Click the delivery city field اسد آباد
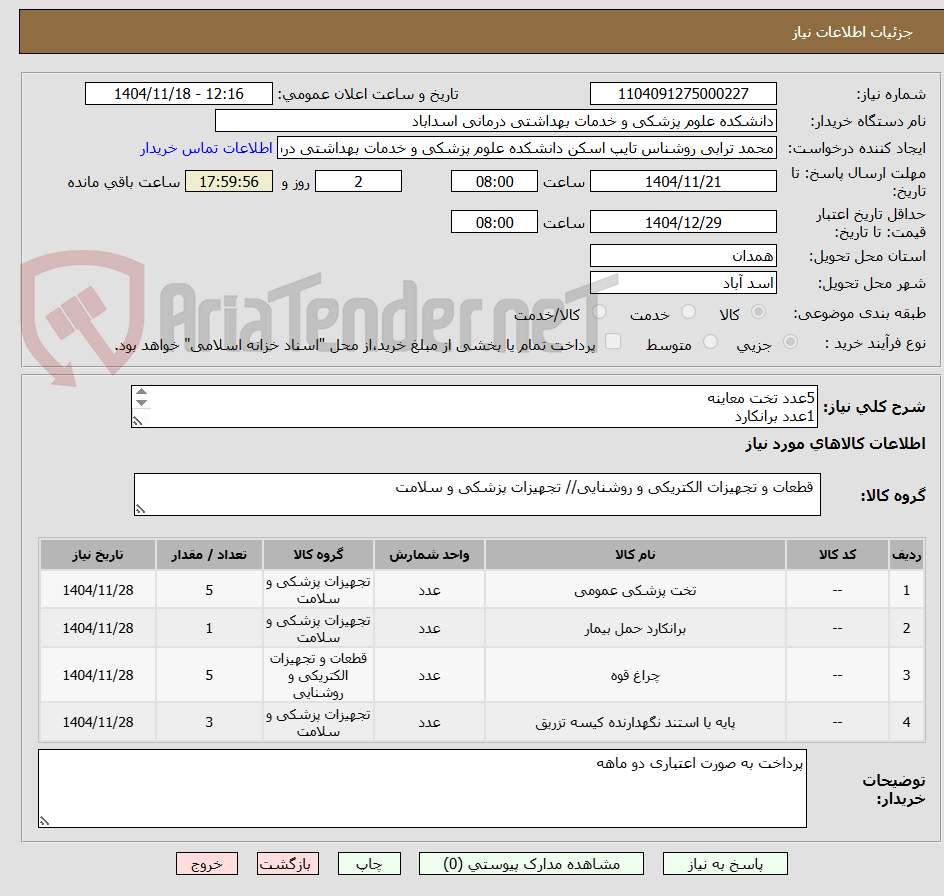 (x=683, y=283)
